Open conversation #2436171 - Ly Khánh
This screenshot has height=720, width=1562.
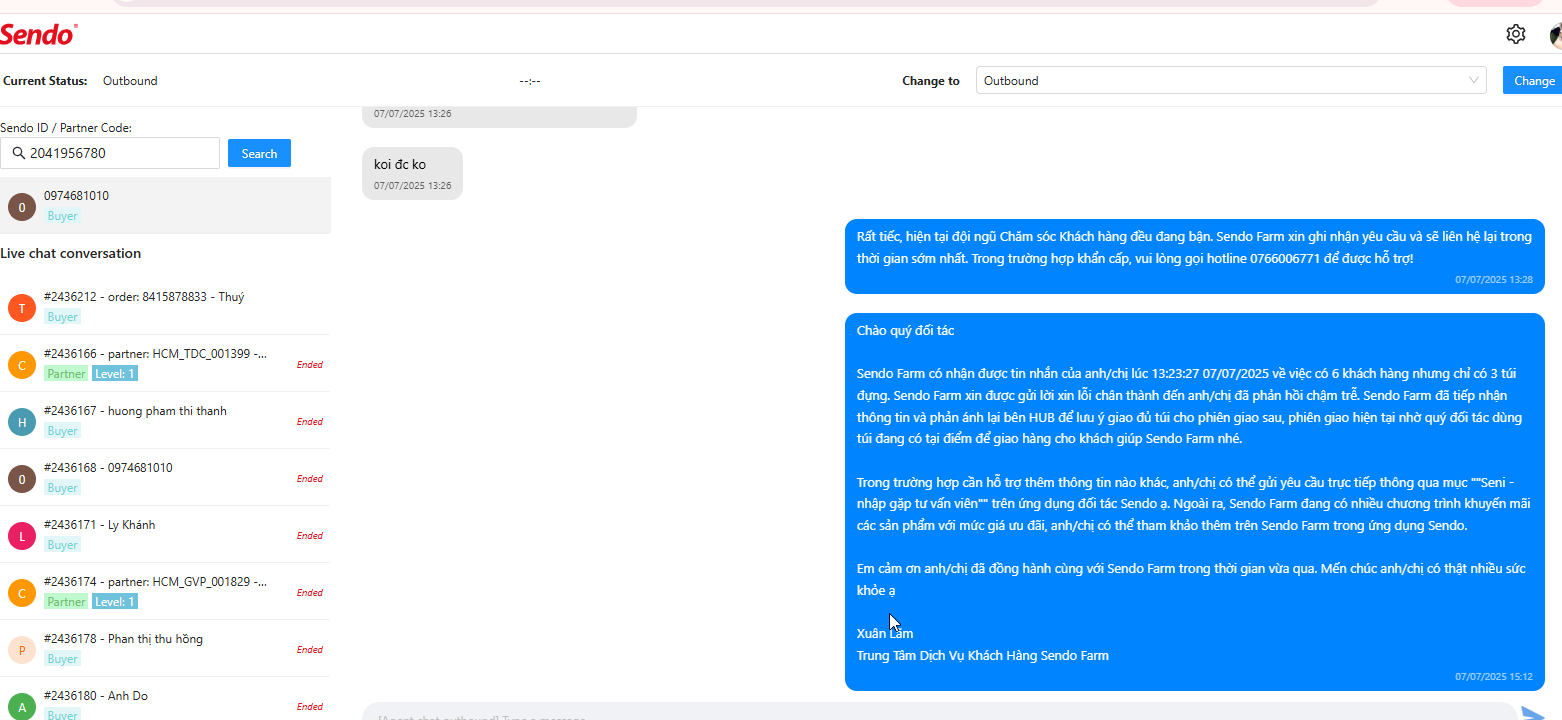tap(165, 535)
